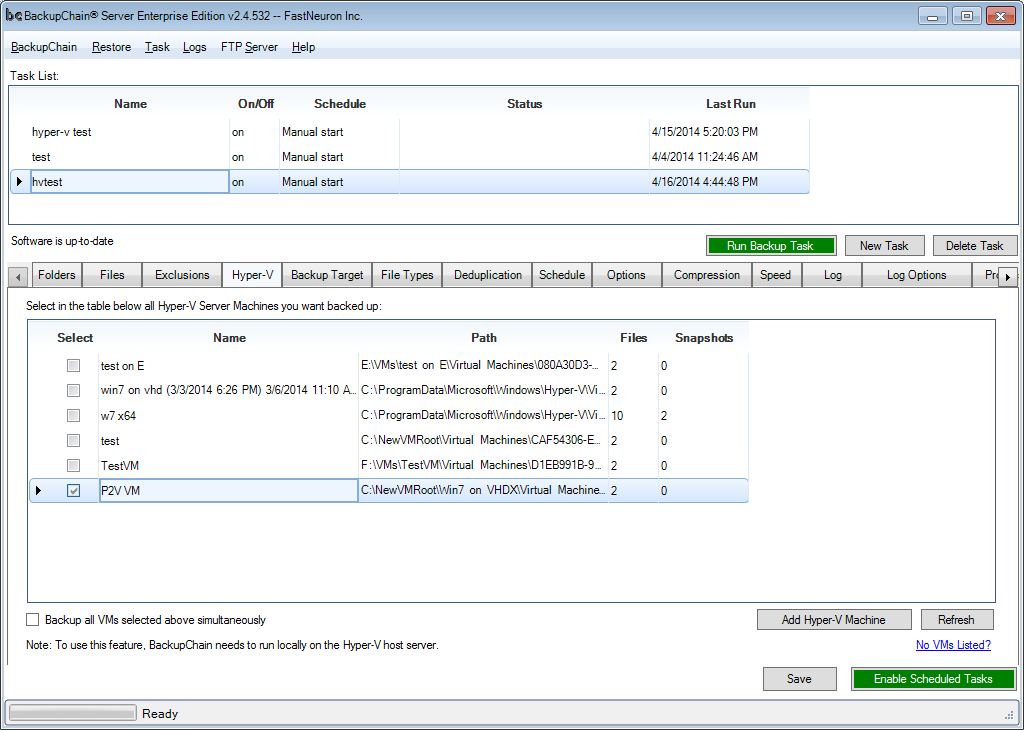This screenshot has width=1024, height=730.
Task: Switch to the Options tab
Action: click(x=626, y=275)
